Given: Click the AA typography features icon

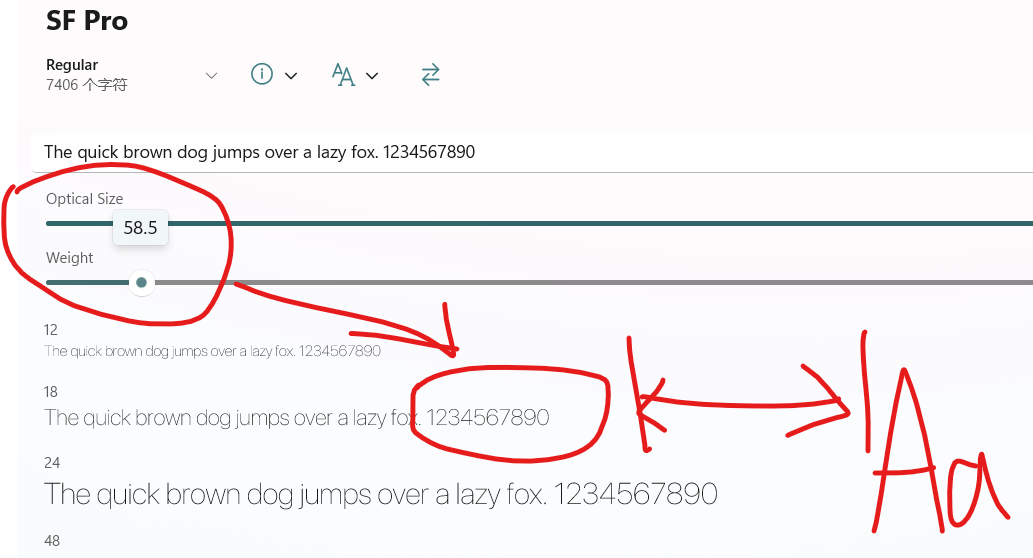Looking at the screenshot, I should (x=343, y=75).
